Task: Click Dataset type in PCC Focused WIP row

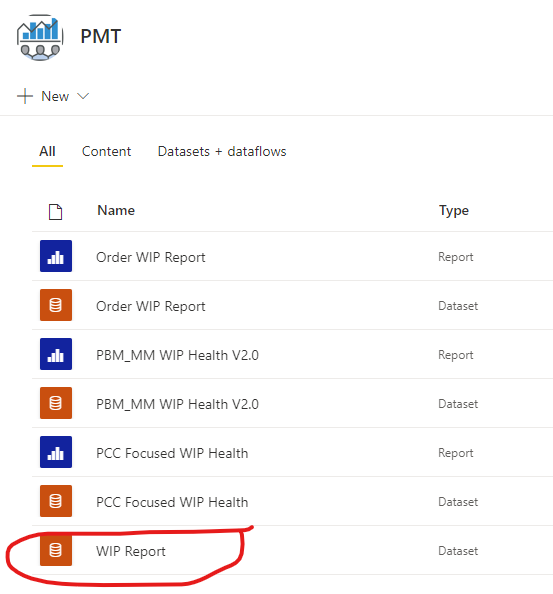Action: click(458, 502)
